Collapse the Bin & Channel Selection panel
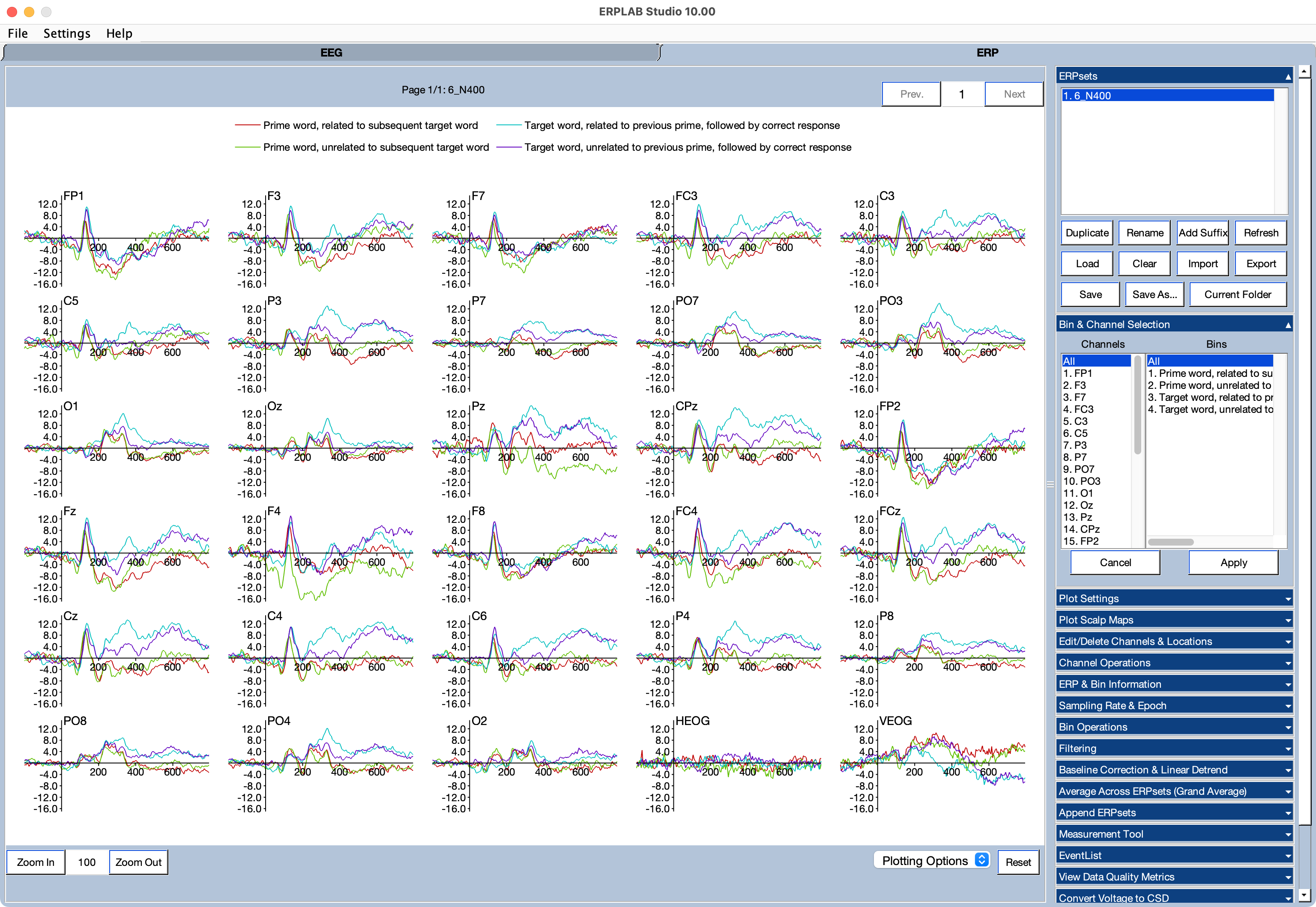 (1288, 325)
